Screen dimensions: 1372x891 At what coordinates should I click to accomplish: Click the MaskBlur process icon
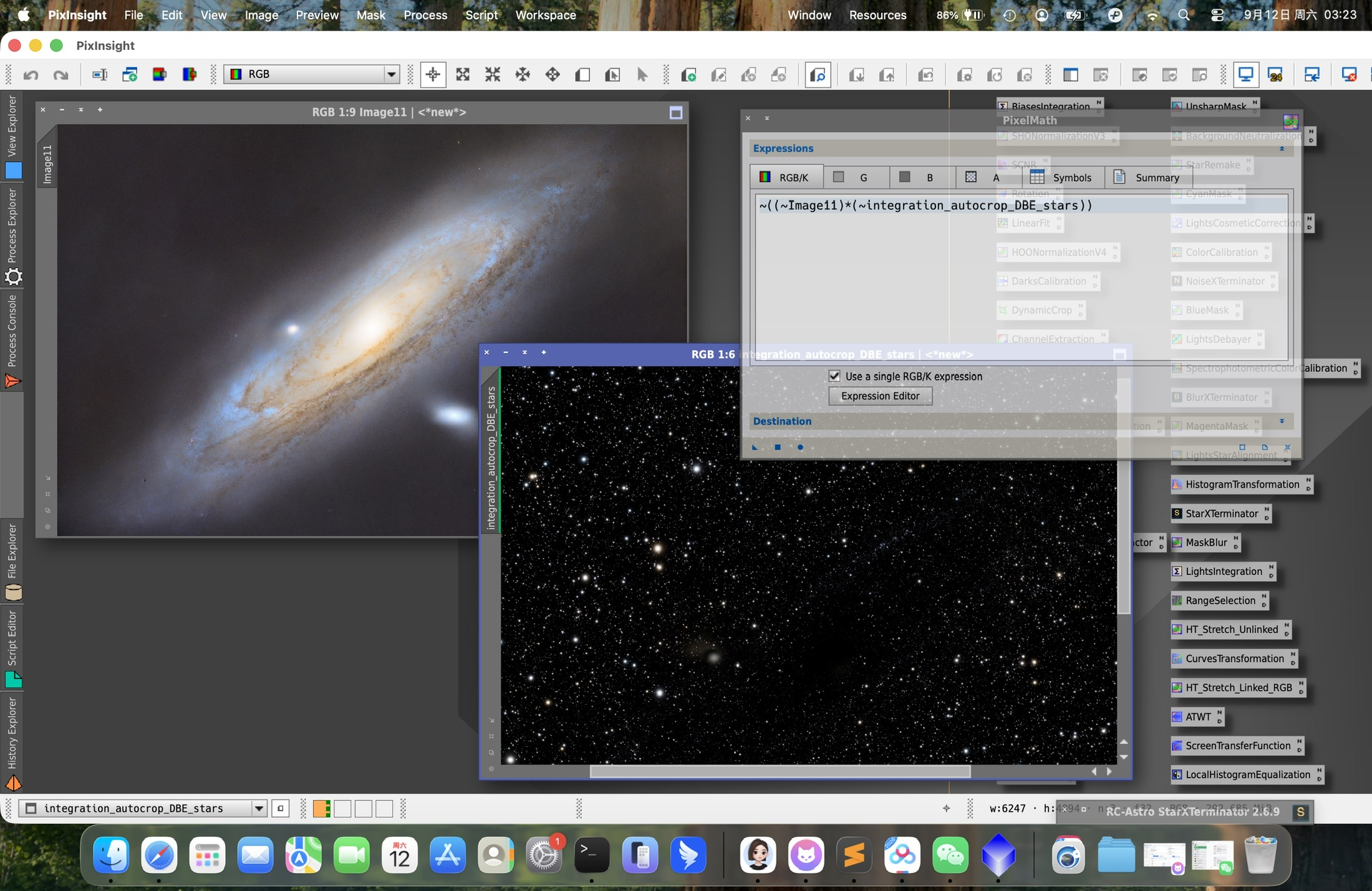click(1205, 542)
